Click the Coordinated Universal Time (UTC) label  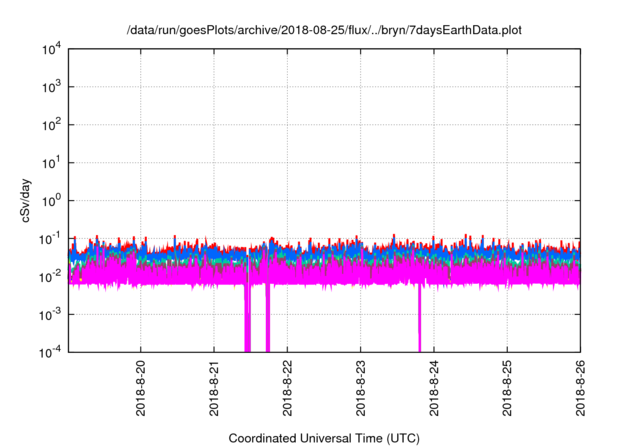coord(324,438)
